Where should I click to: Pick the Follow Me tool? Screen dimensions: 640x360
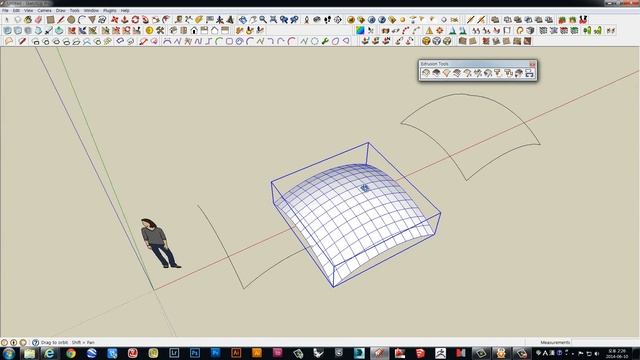click(146, 20)
